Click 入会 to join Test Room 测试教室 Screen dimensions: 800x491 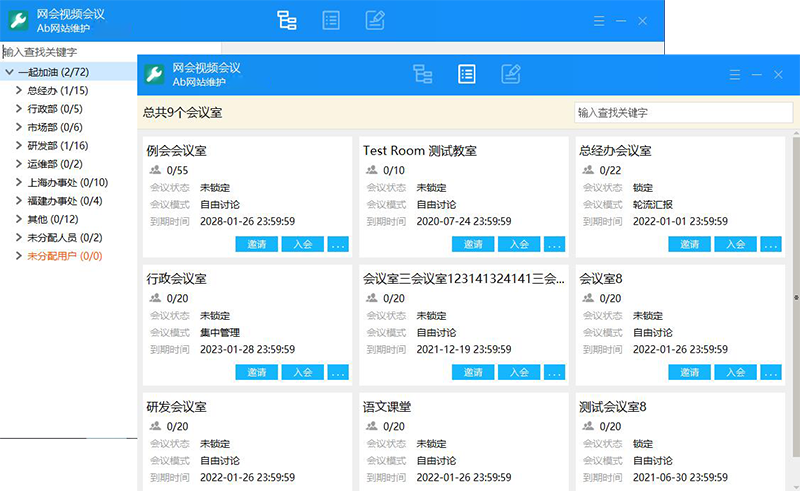tap(519, 244)
